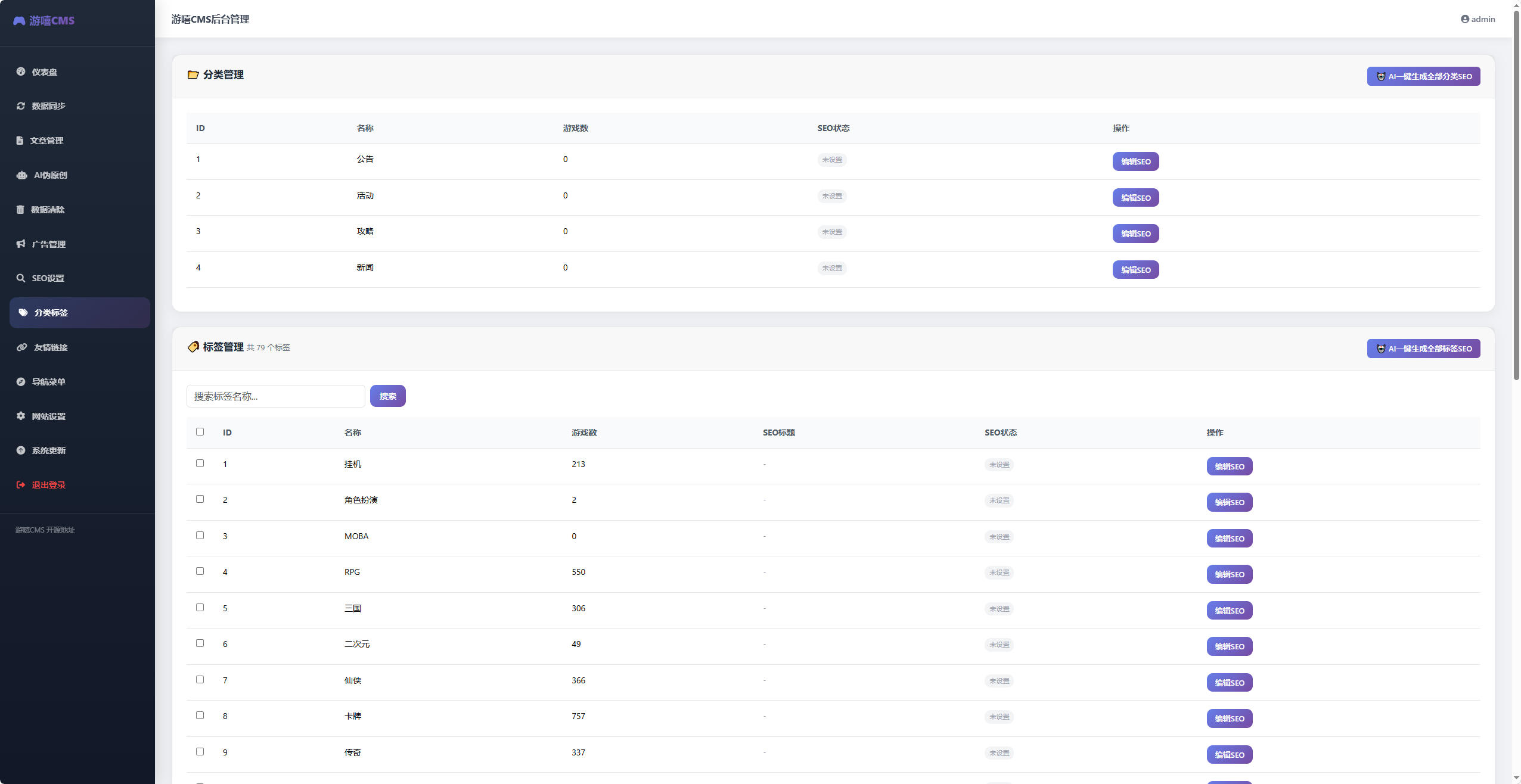Focus the 搜索标签名称 input field
The height and width of the screenshot is (784, 1521).
pyautogui.click(x=276, y=396)
